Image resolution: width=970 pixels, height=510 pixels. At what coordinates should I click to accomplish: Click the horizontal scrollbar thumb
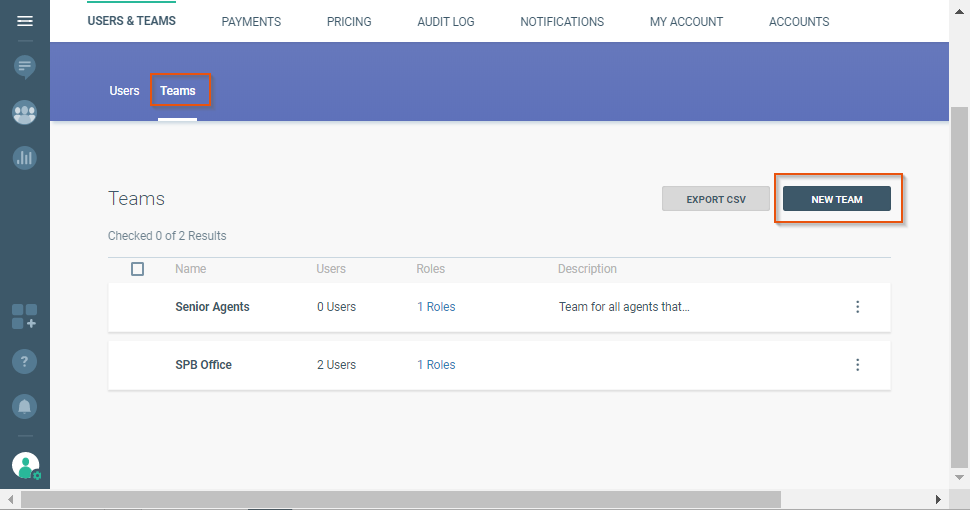pos(400,499)
